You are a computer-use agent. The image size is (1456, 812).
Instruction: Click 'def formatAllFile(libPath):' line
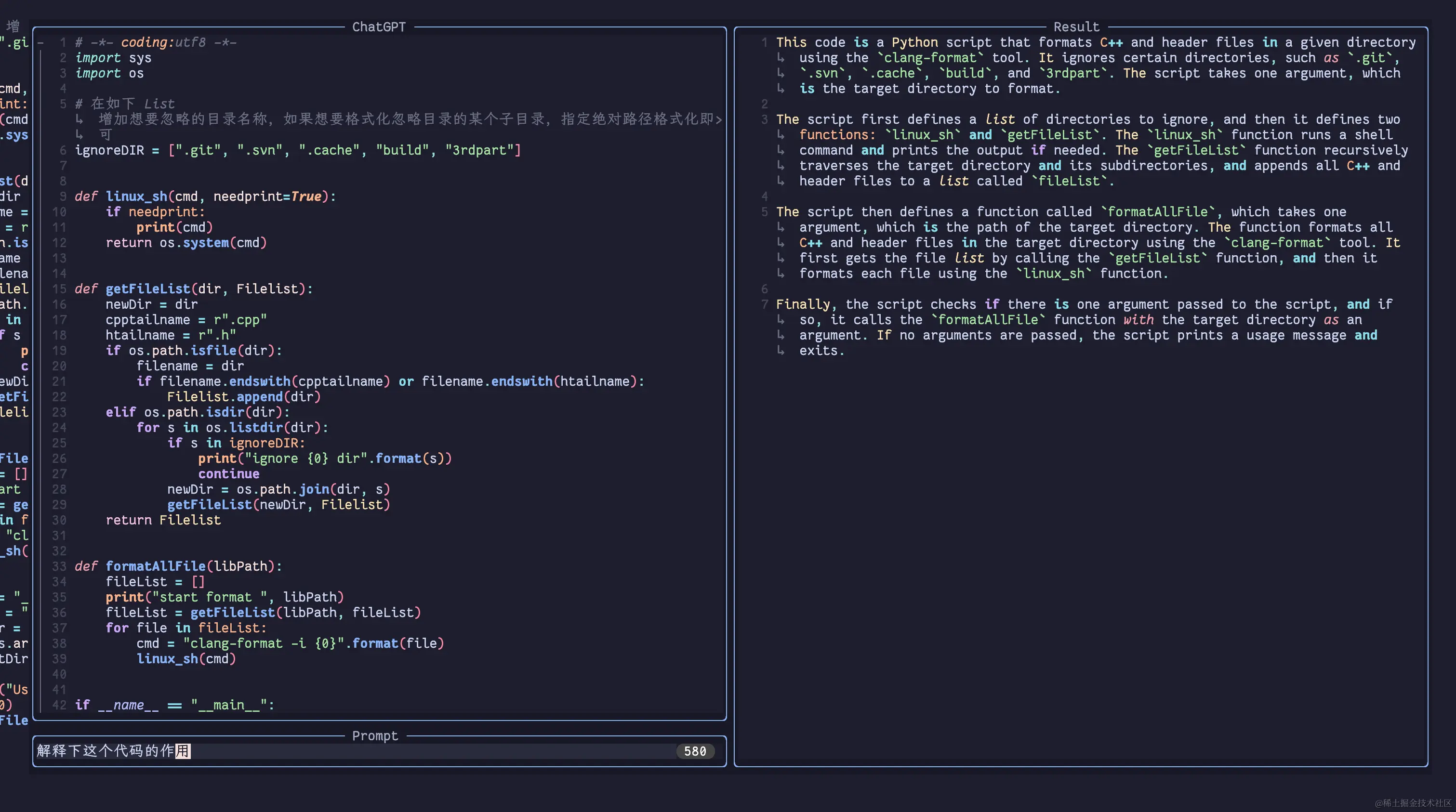[x=179, y=566]
